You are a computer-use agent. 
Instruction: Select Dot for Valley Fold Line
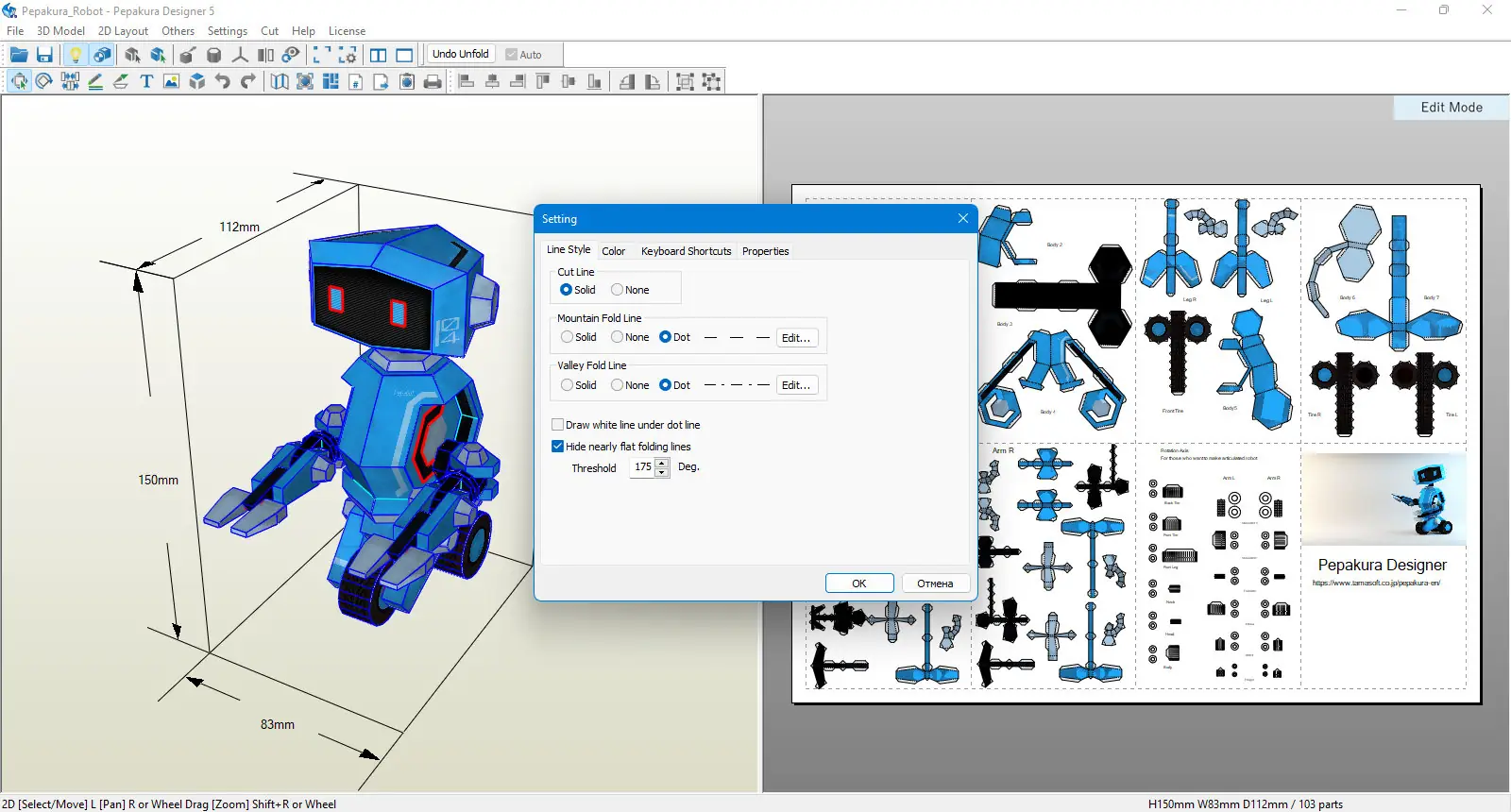(675, 385)
